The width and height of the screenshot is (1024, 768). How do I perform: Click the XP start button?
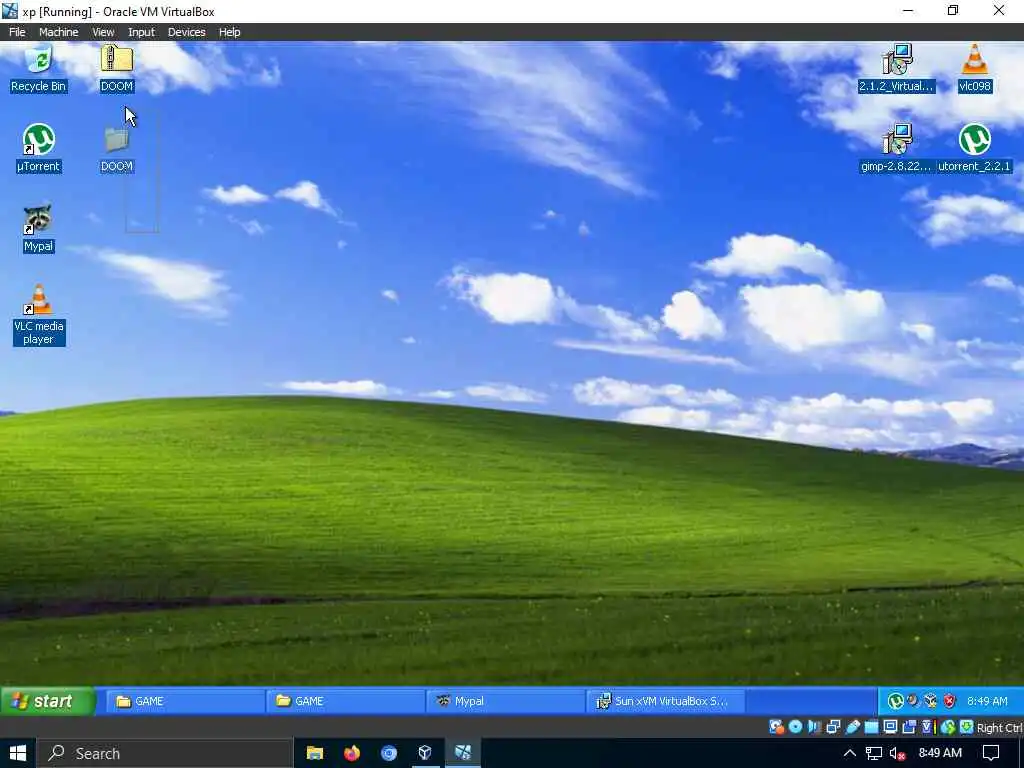point(48,701)
